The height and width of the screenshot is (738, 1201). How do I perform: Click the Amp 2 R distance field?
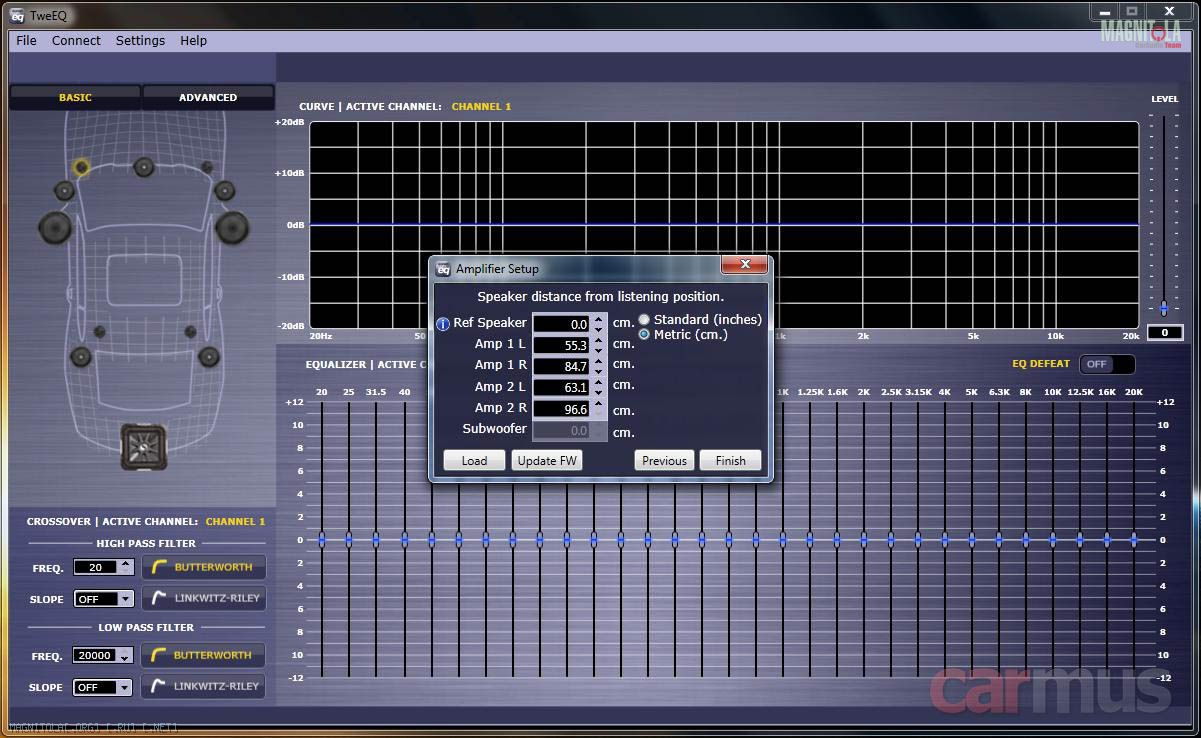(562, 410)
